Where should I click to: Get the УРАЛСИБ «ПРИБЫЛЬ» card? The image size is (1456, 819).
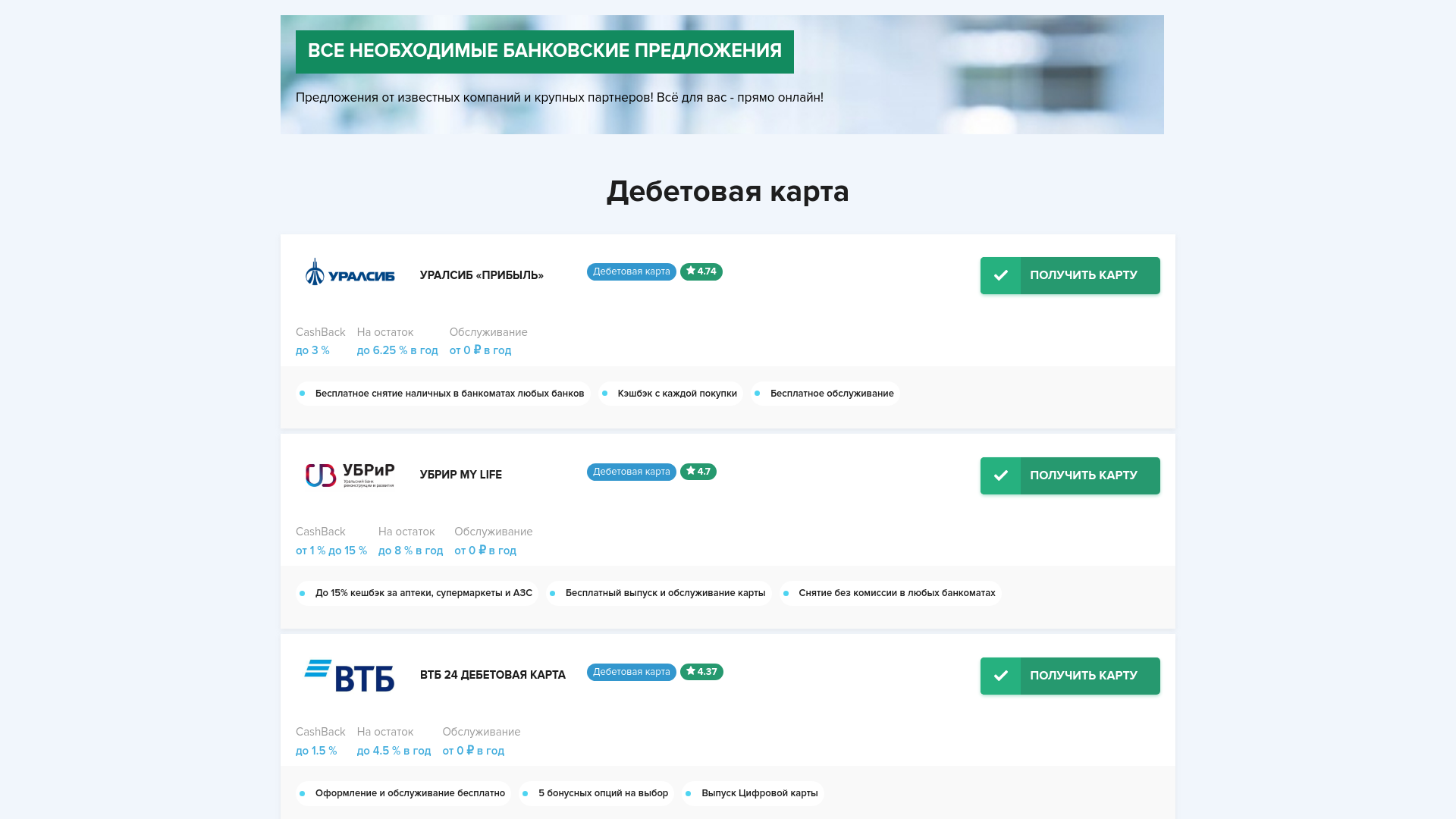point(1070,275)
